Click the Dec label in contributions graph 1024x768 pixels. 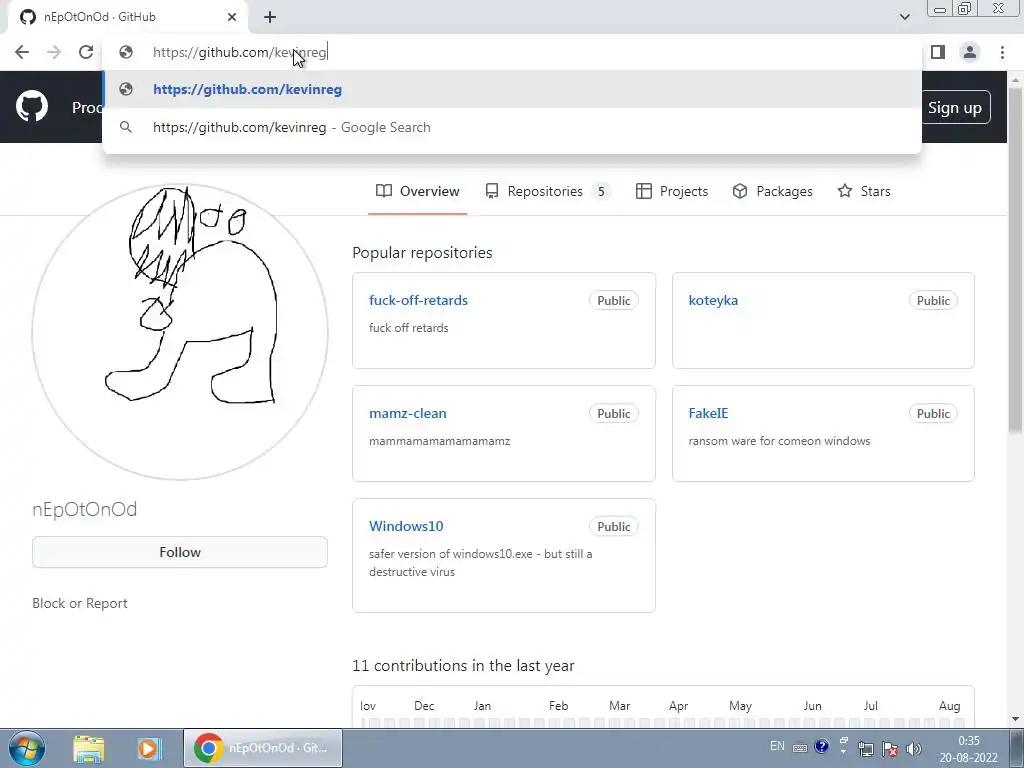click(x=424, y=706)
